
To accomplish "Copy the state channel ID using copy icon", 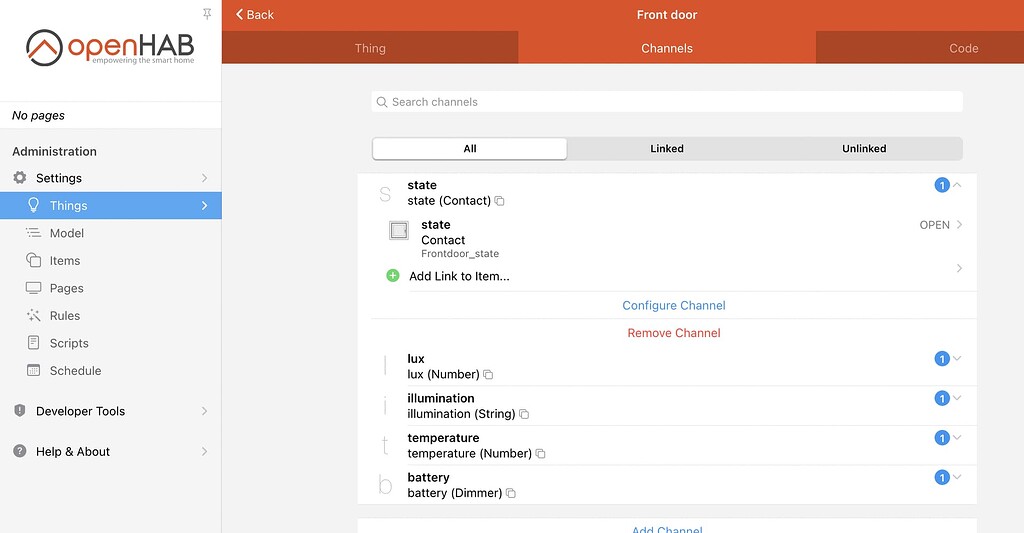I will pyautogui.click(x=500, y=201).
